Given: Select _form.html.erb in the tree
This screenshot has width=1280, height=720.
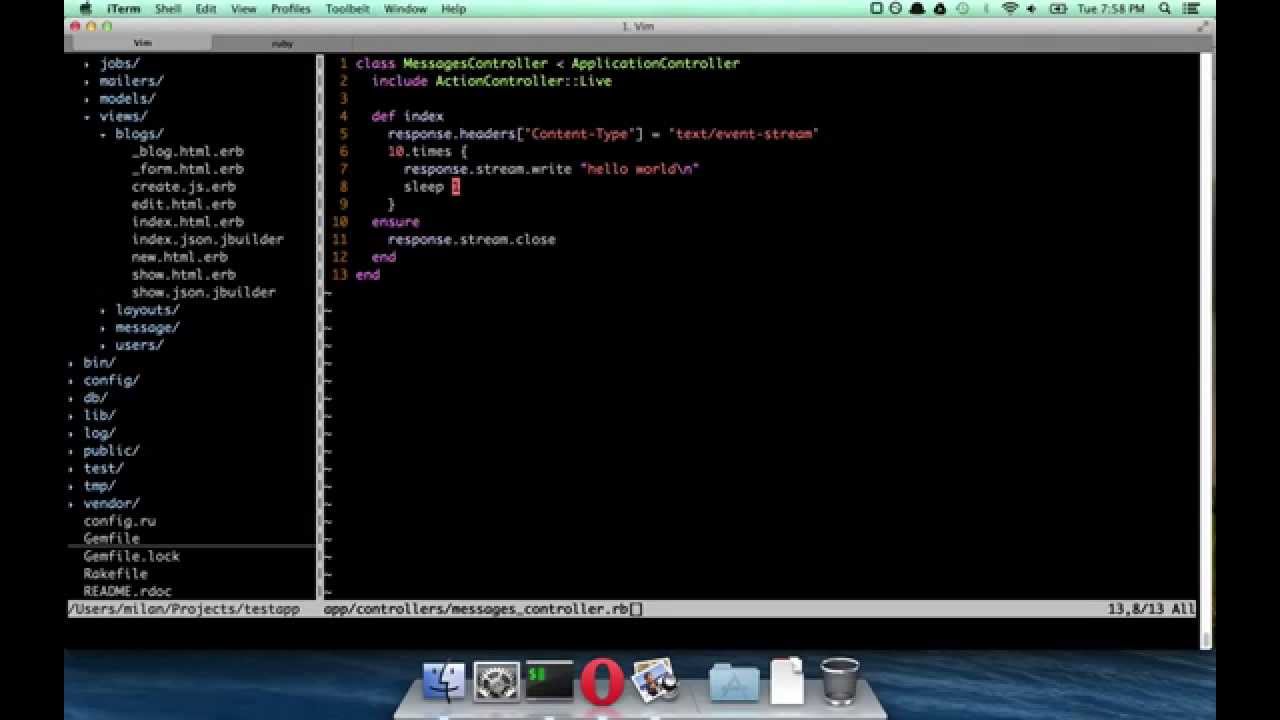Looking at the screenshot, I should coord(187,169).
